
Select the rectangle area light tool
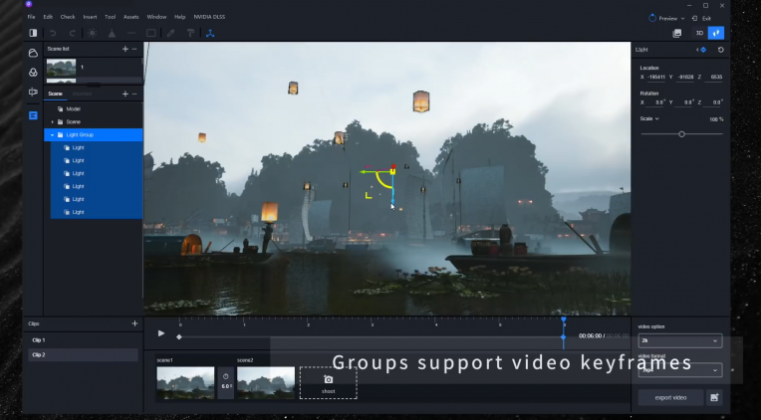tap(151, 33)
